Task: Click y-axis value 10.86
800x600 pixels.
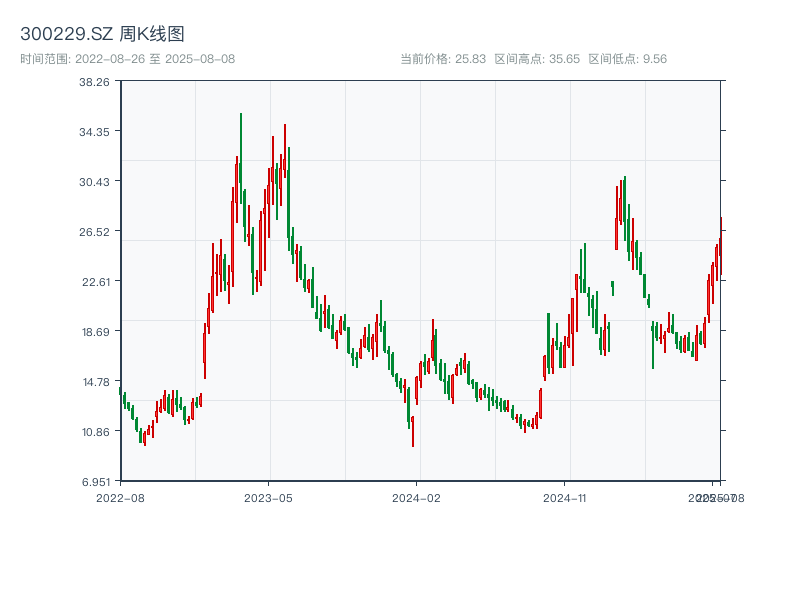Action: (x=95, y=432)
